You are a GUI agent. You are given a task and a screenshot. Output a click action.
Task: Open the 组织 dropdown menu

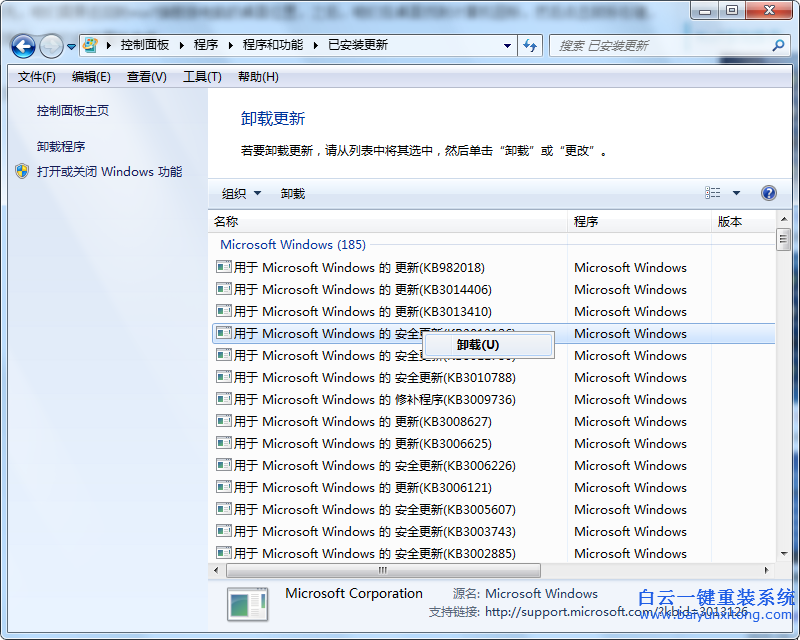click(x=242, y=193)
